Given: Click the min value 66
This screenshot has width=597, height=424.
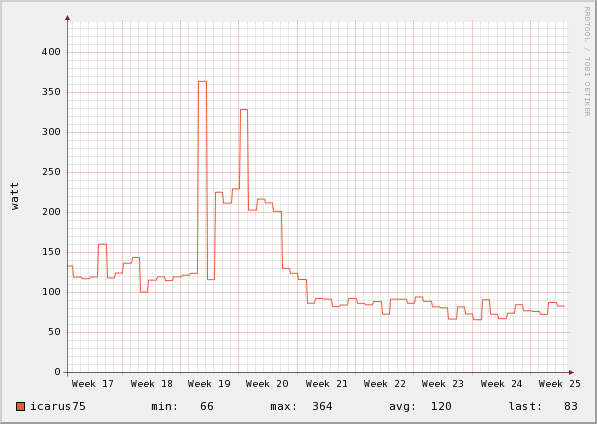Looking at the screenshot, I should 207,406.
